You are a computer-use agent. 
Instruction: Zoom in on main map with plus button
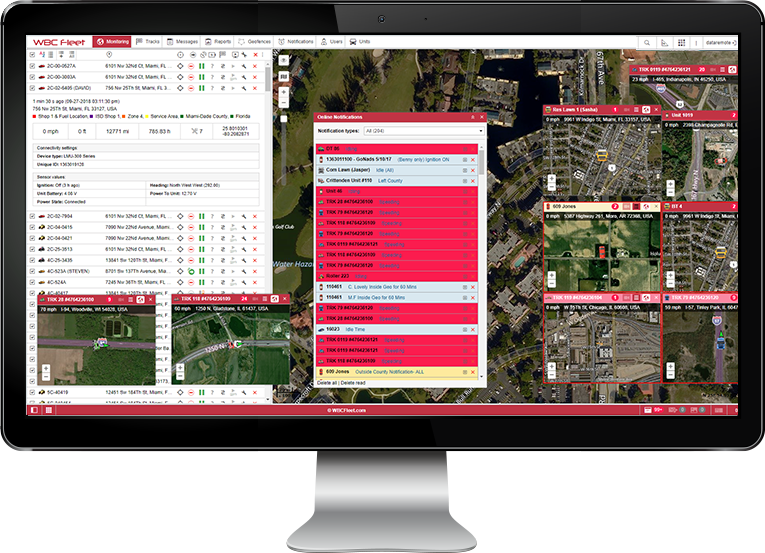point(284,92)
